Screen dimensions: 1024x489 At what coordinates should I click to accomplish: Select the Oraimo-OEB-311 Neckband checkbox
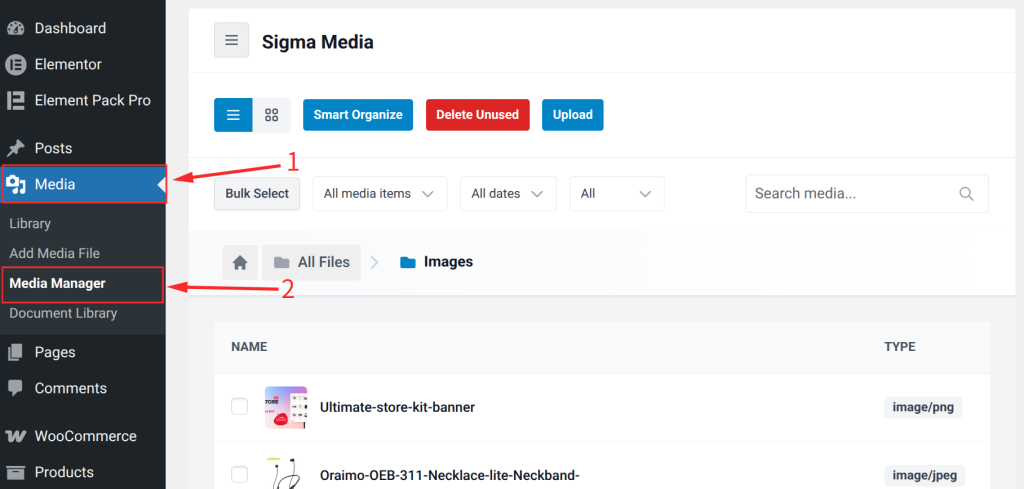click(x=240, y=475)
